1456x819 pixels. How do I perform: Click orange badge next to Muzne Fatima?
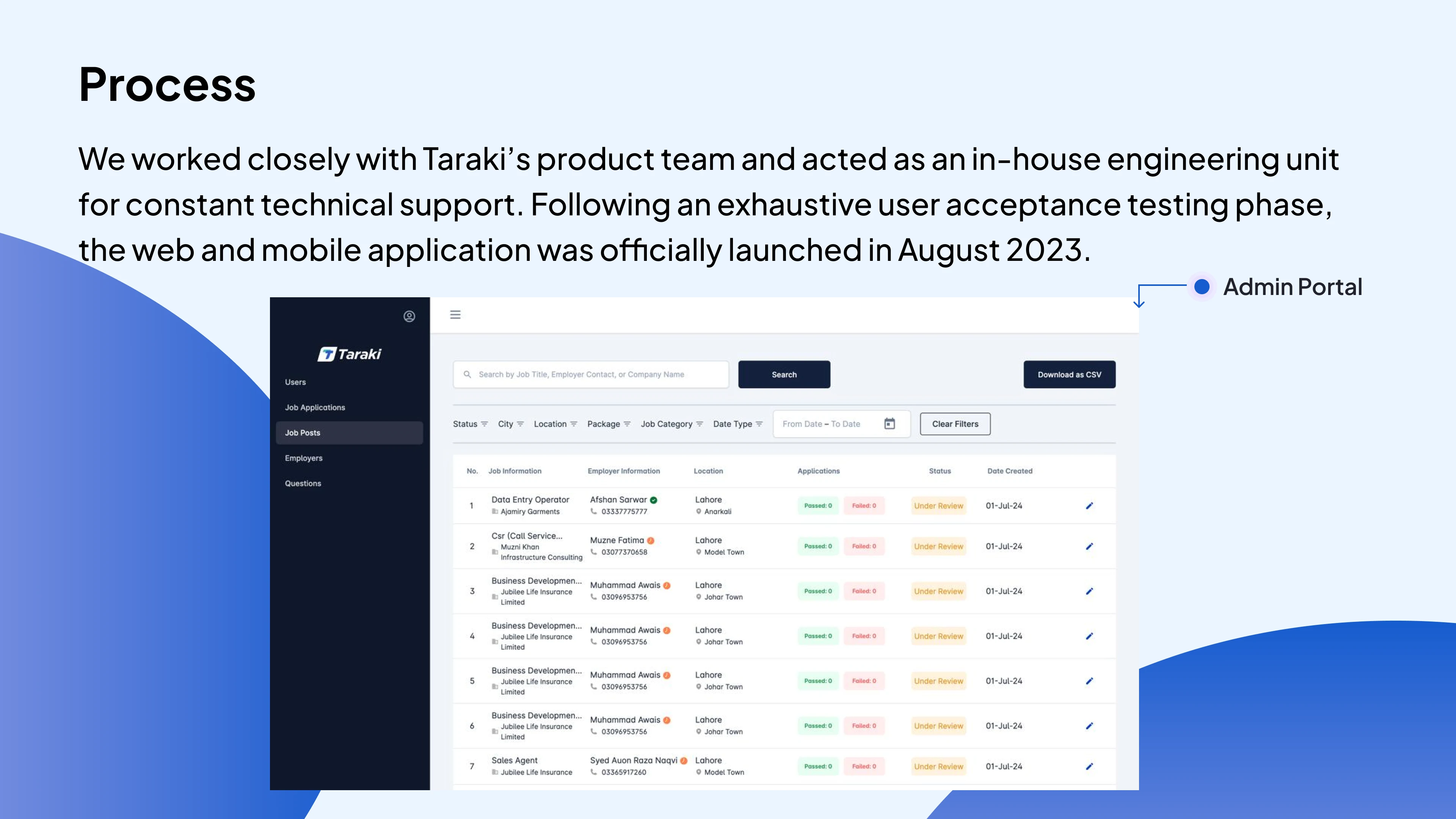(x=651, y=540)
